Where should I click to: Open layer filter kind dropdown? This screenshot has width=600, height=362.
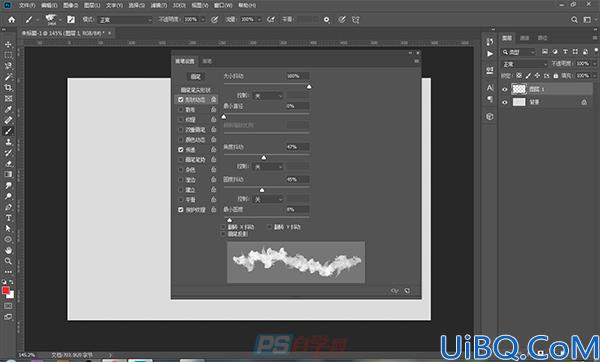[x=519, y=52]
